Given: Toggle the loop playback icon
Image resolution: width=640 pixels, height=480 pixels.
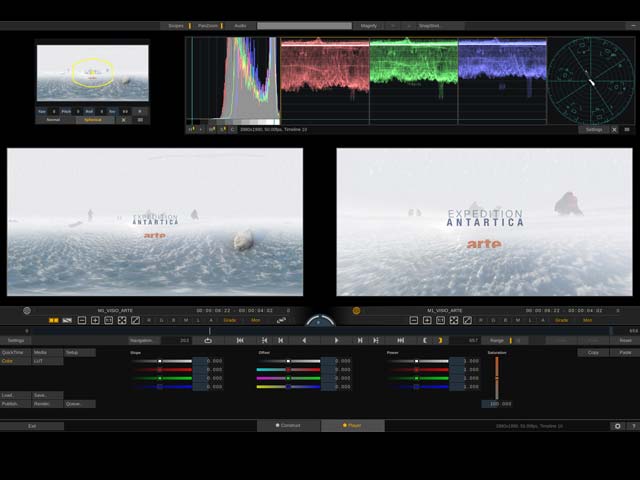Looking at the screenshot, I should [x=208, y=340].
